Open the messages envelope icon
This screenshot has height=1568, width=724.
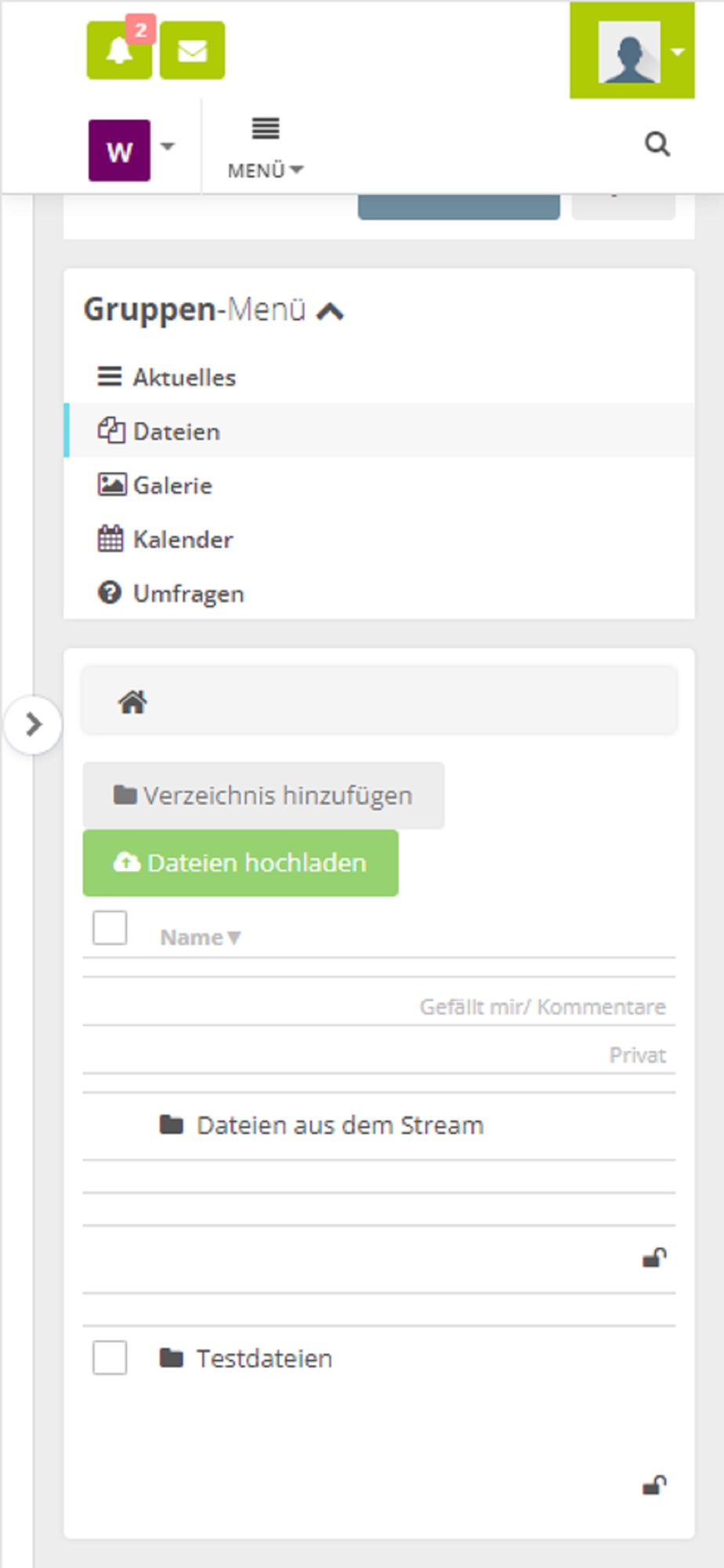click(x=192, y=50)
